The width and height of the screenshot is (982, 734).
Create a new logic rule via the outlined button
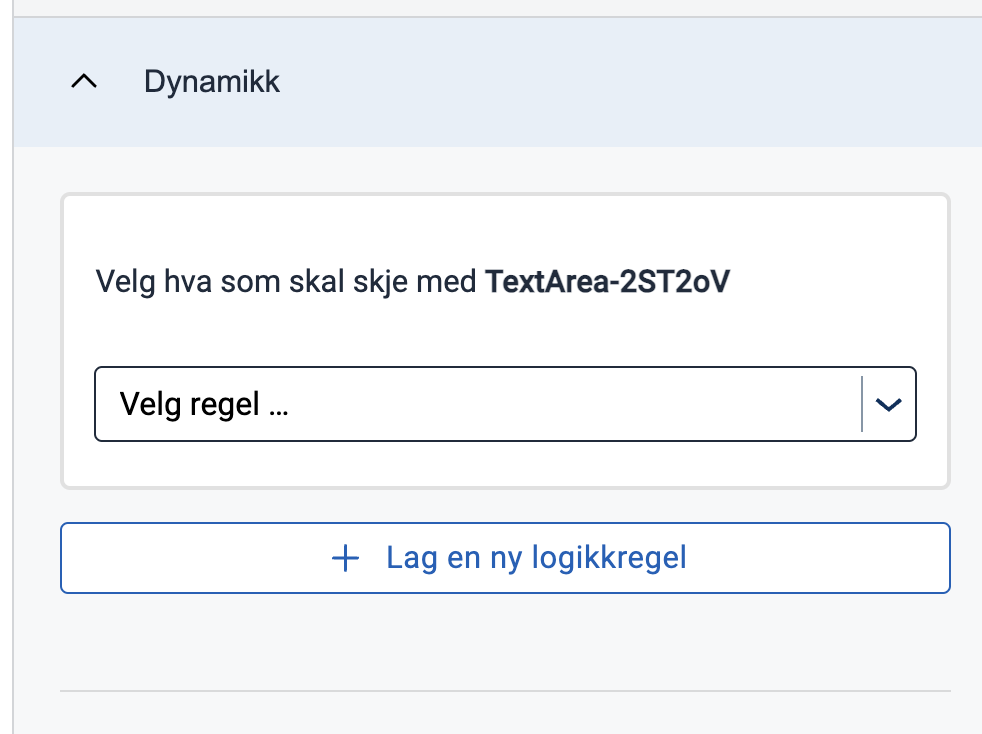pyautogui.click(x=505, y=558)
